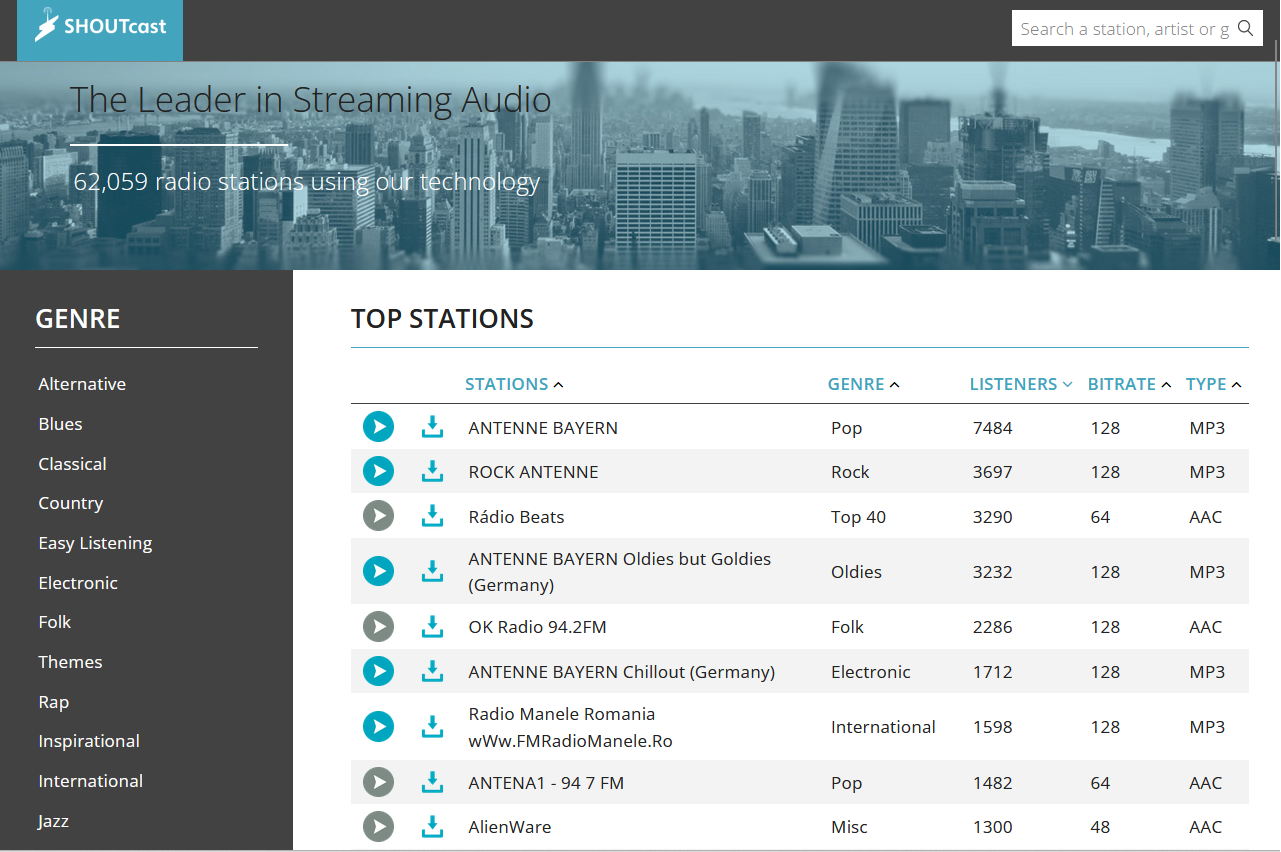Download the AlienWare stream file
Image resolution: width=1281 pixels, height=852 pixels.
point(432,827)
